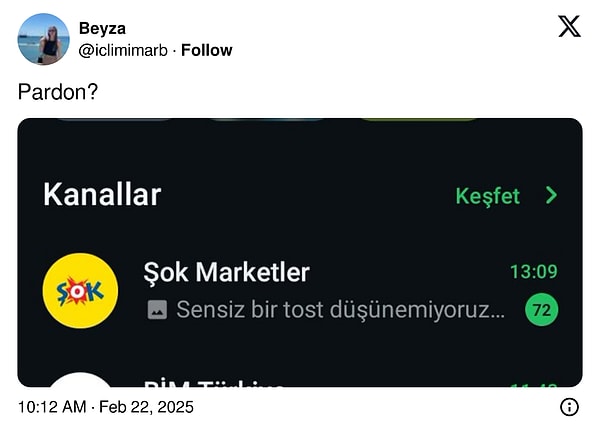Open the @iclimimarb handle link
Image resolution: width=600 pixels, height=437 pixels.
(123, 50)
